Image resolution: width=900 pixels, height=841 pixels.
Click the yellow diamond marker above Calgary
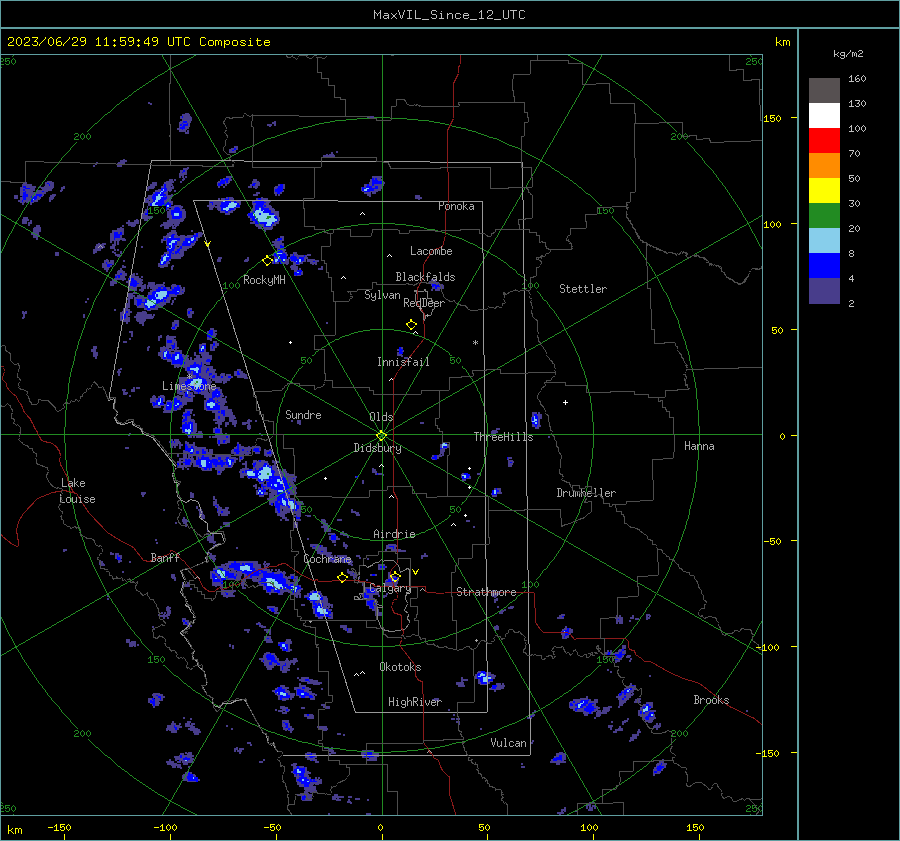click(395, 576)
